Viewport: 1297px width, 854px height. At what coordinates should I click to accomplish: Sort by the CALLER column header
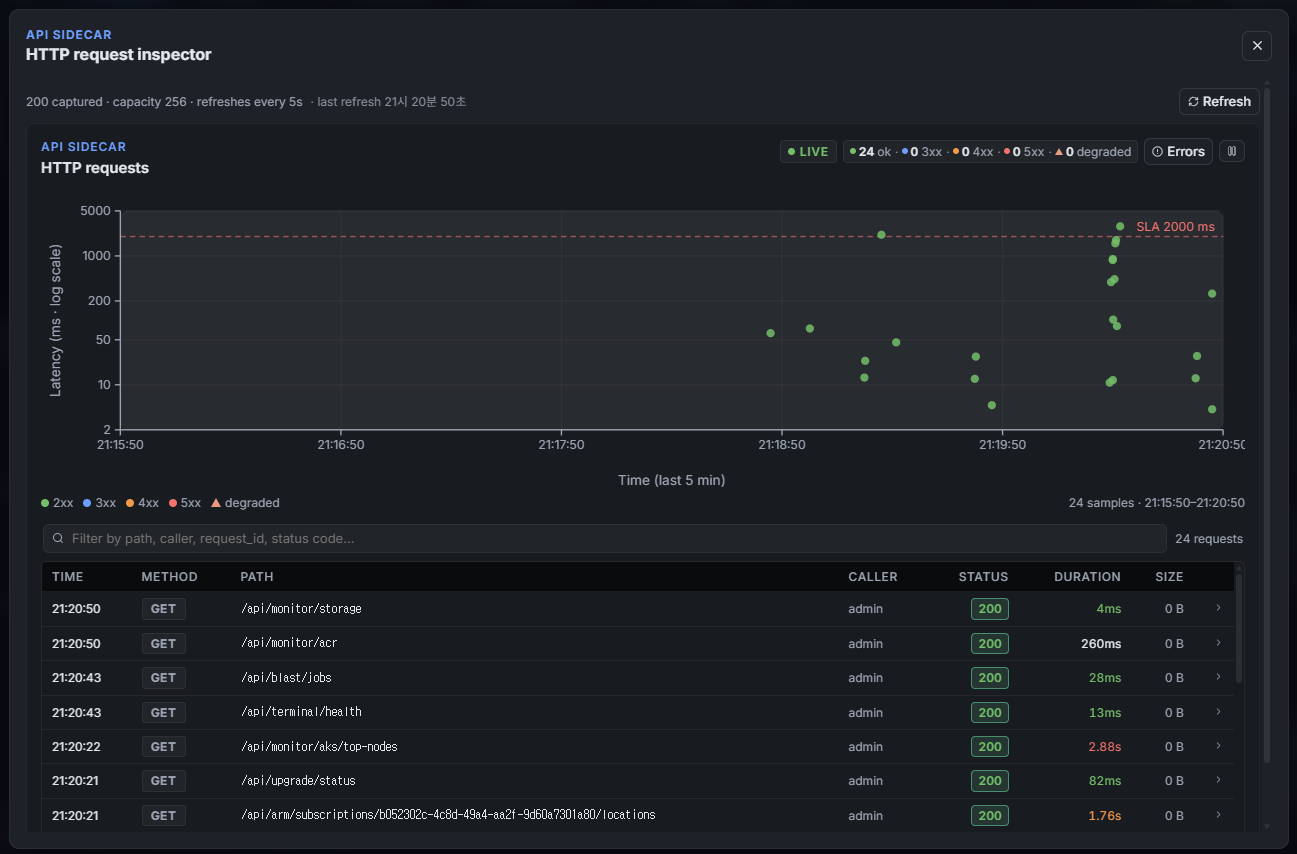click(873, 577)
